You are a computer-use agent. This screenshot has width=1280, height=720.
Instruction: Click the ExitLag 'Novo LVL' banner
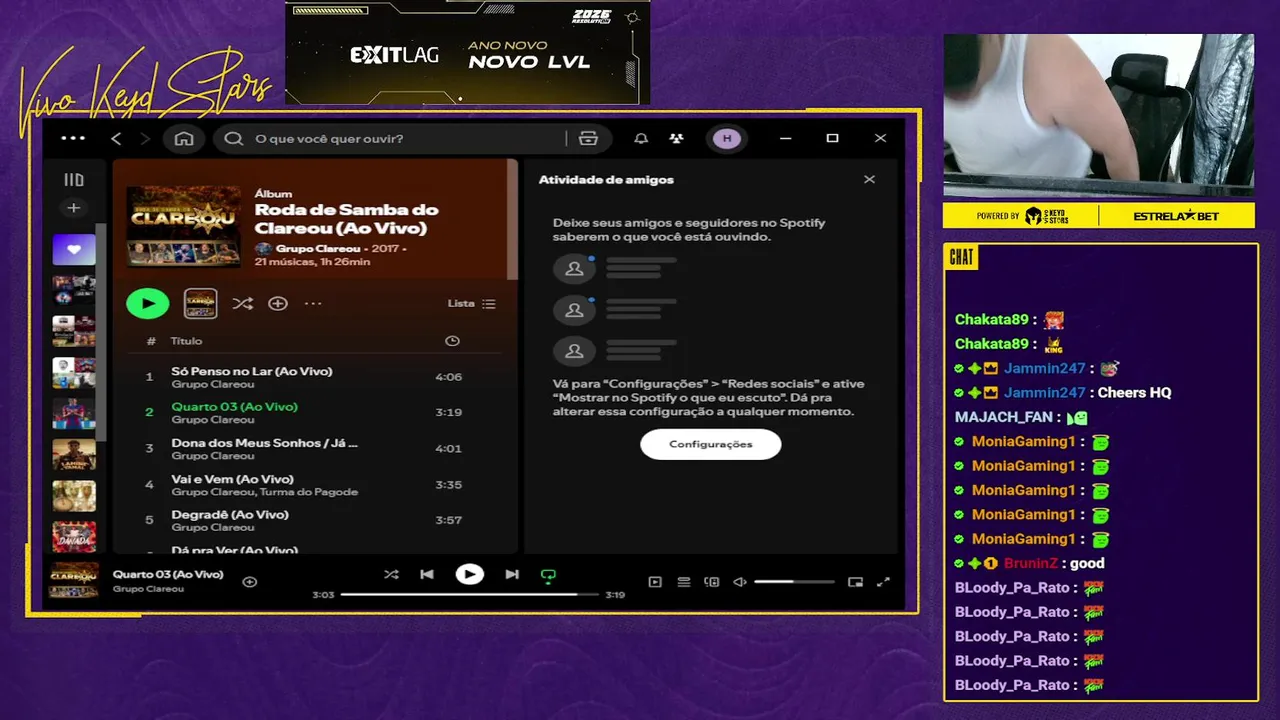[468, 52]
